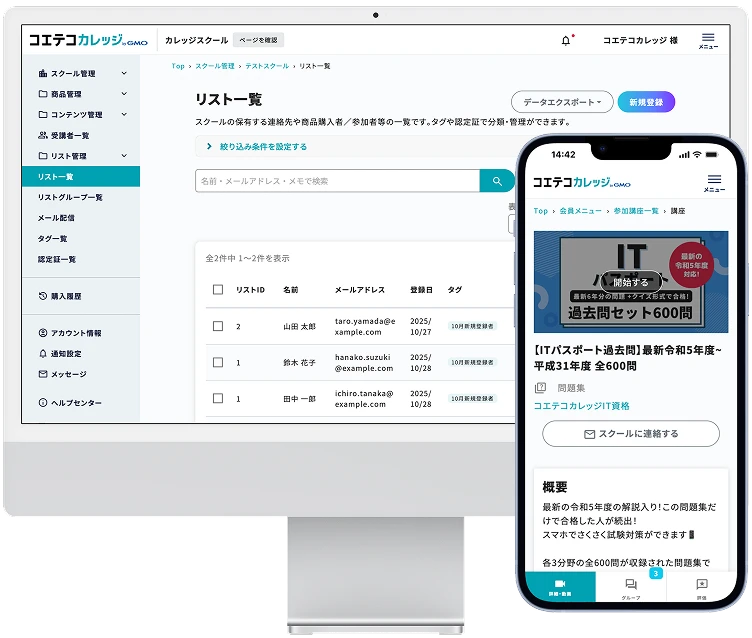This screenshot has height=638, width=752.
Task: Click the 問題集 question icon on phone
Action: click(x=540, y=388)
